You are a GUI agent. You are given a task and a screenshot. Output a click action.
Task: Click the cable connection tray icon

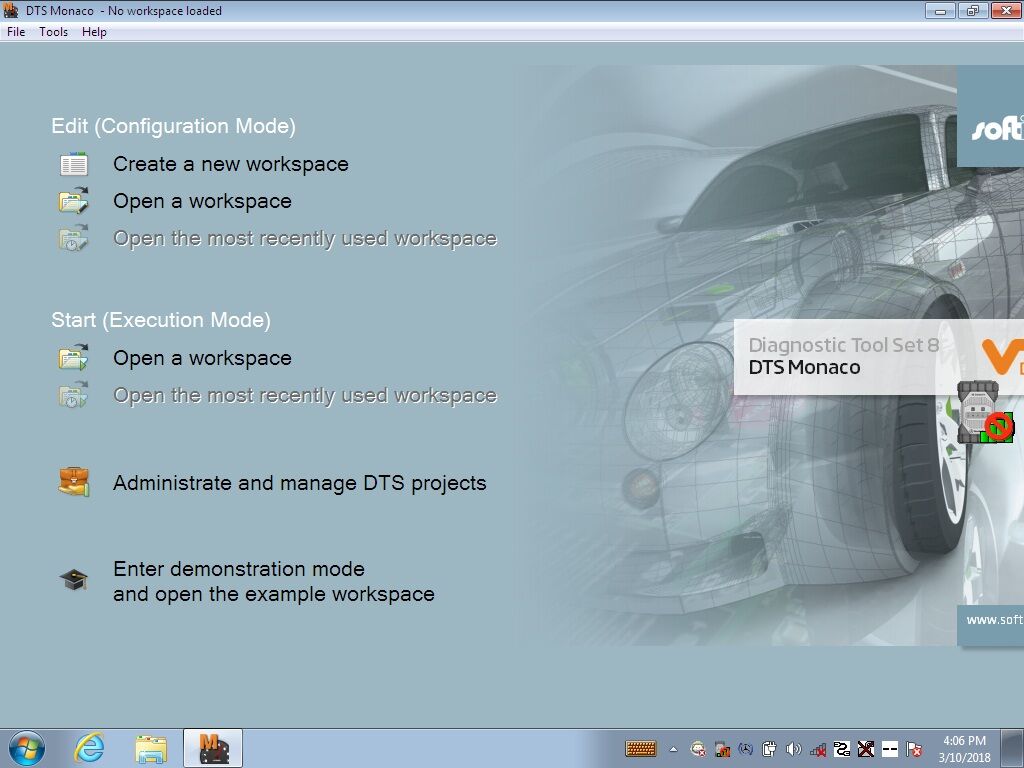coord(842,749)
